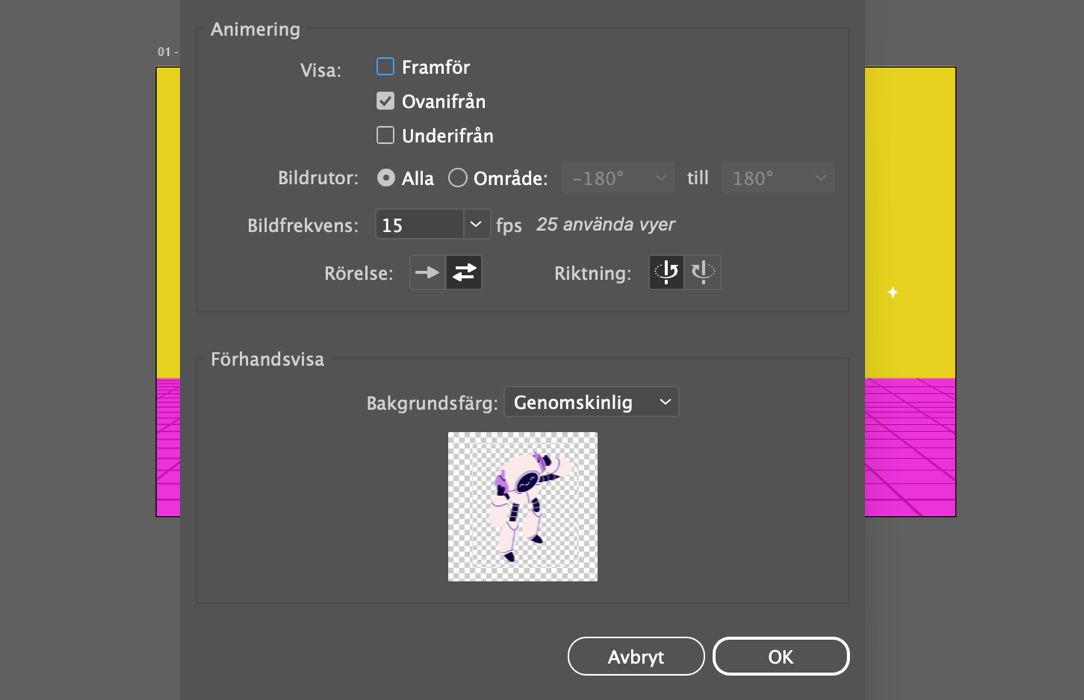Select counterclockwise rotation direction icon
Image resolution: width=1084 pixels, height=700 pixels.
[666, 272]
